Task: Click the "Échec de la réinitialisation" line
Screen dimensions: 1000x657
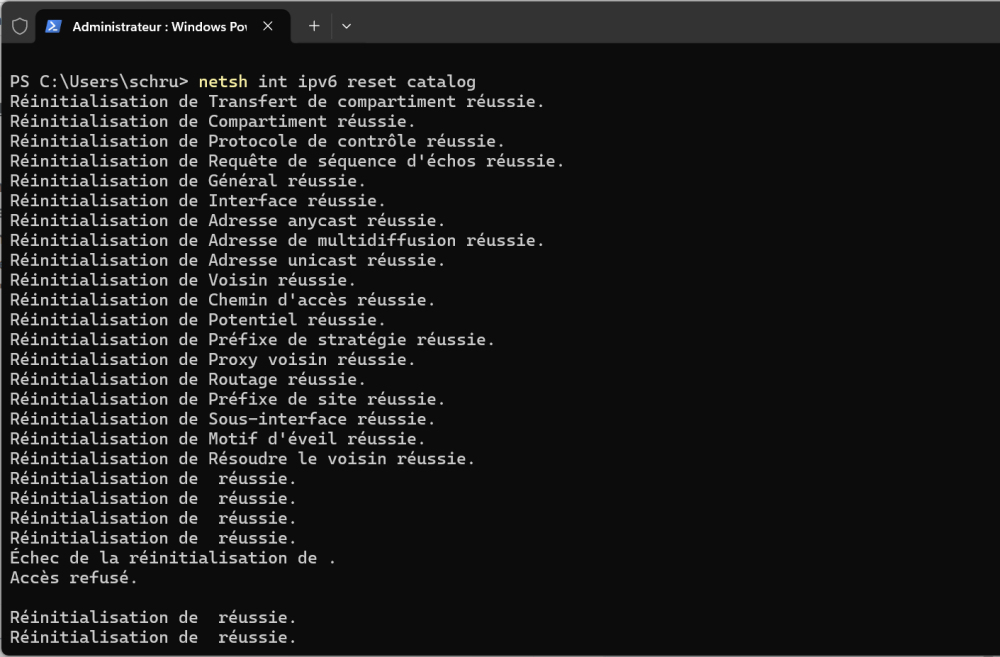Action: 172,558
